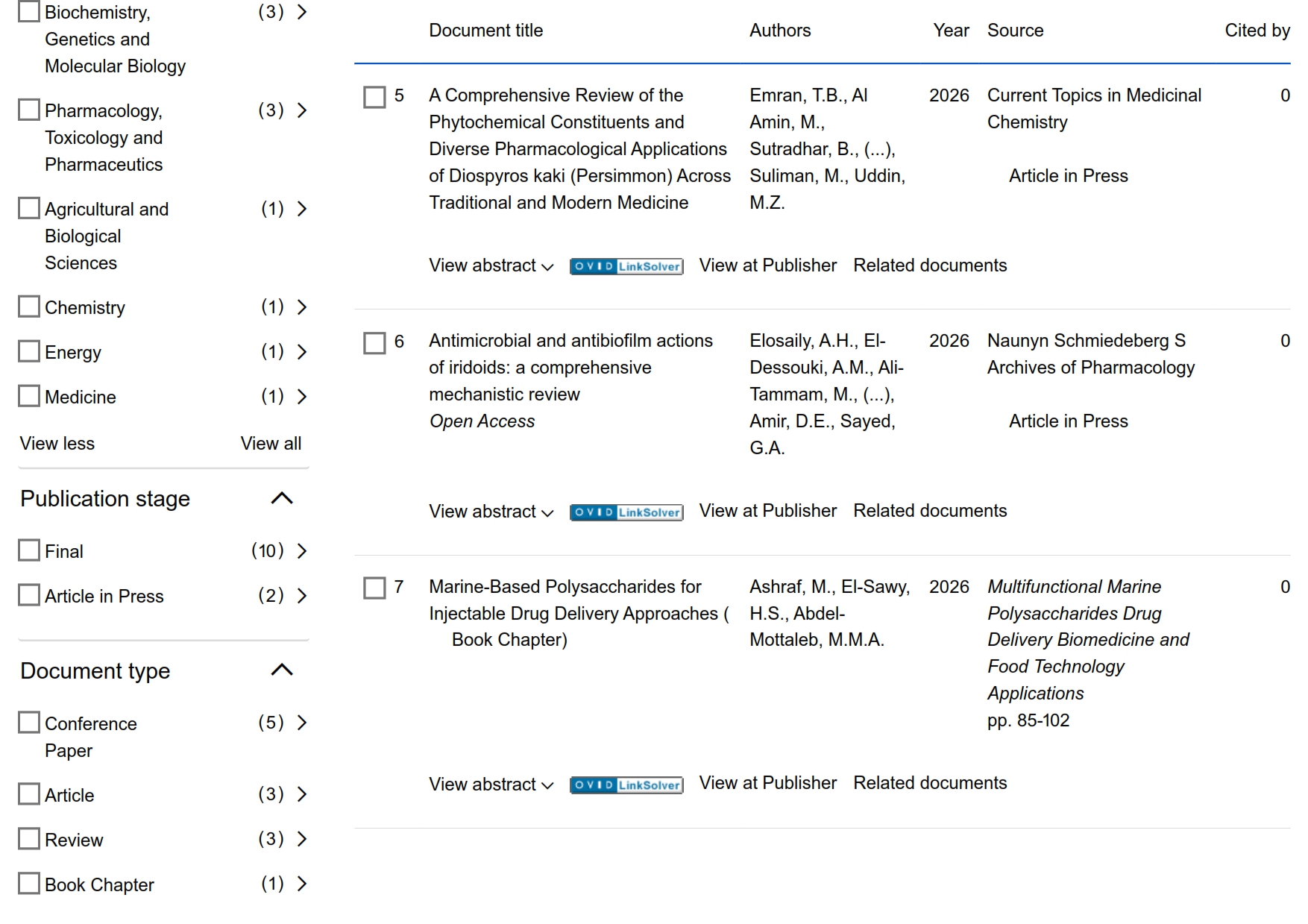Sort by the Cited by column header

tap(1257, 31)
